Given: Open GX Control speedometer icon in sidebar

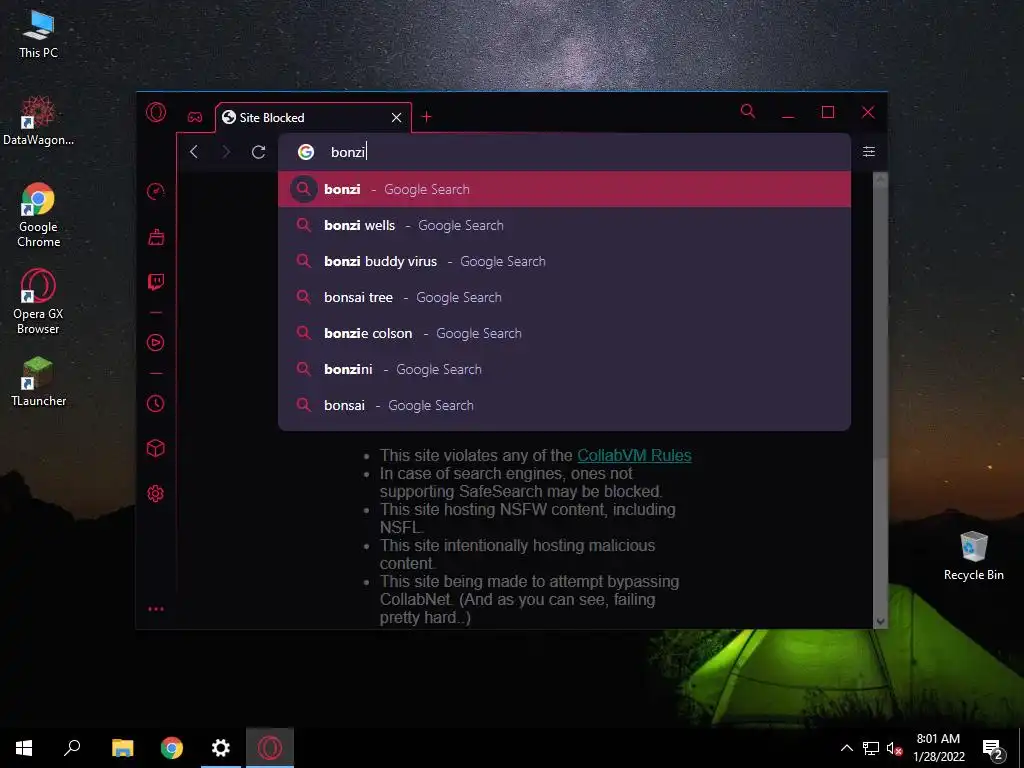Looking at the screenshot, I should click(x=155, y=191).
